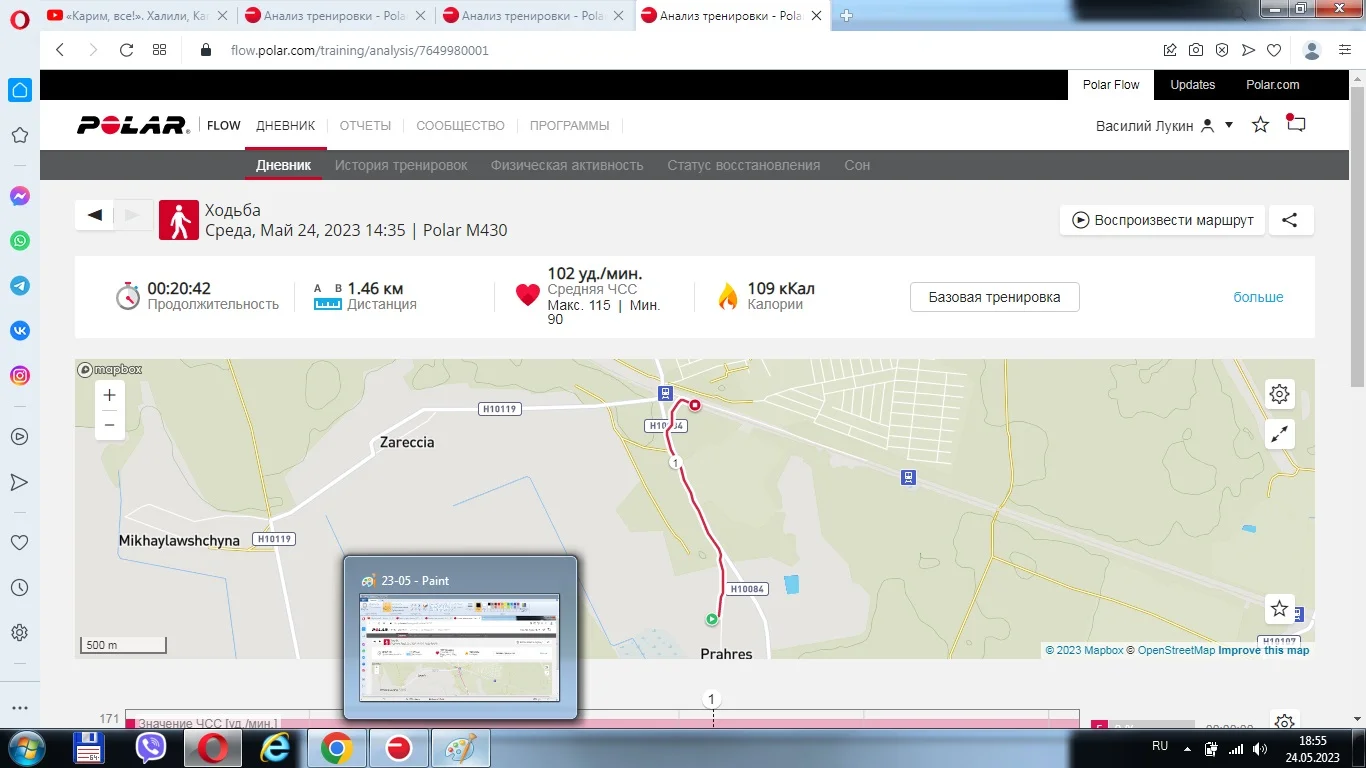Favorite this map with star button

pos(1279,608)
